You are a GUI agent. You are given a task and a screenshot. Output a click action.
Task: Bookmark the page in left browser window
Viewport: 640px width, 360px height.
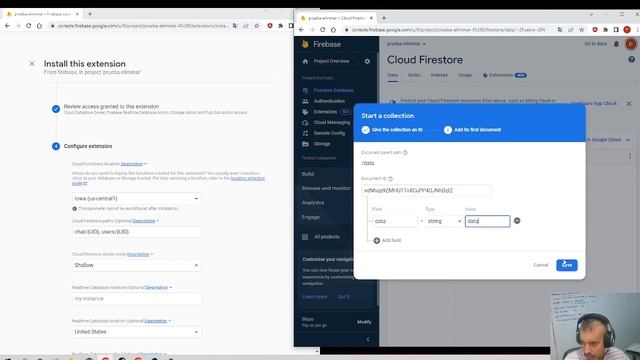[x=257, y=26]
